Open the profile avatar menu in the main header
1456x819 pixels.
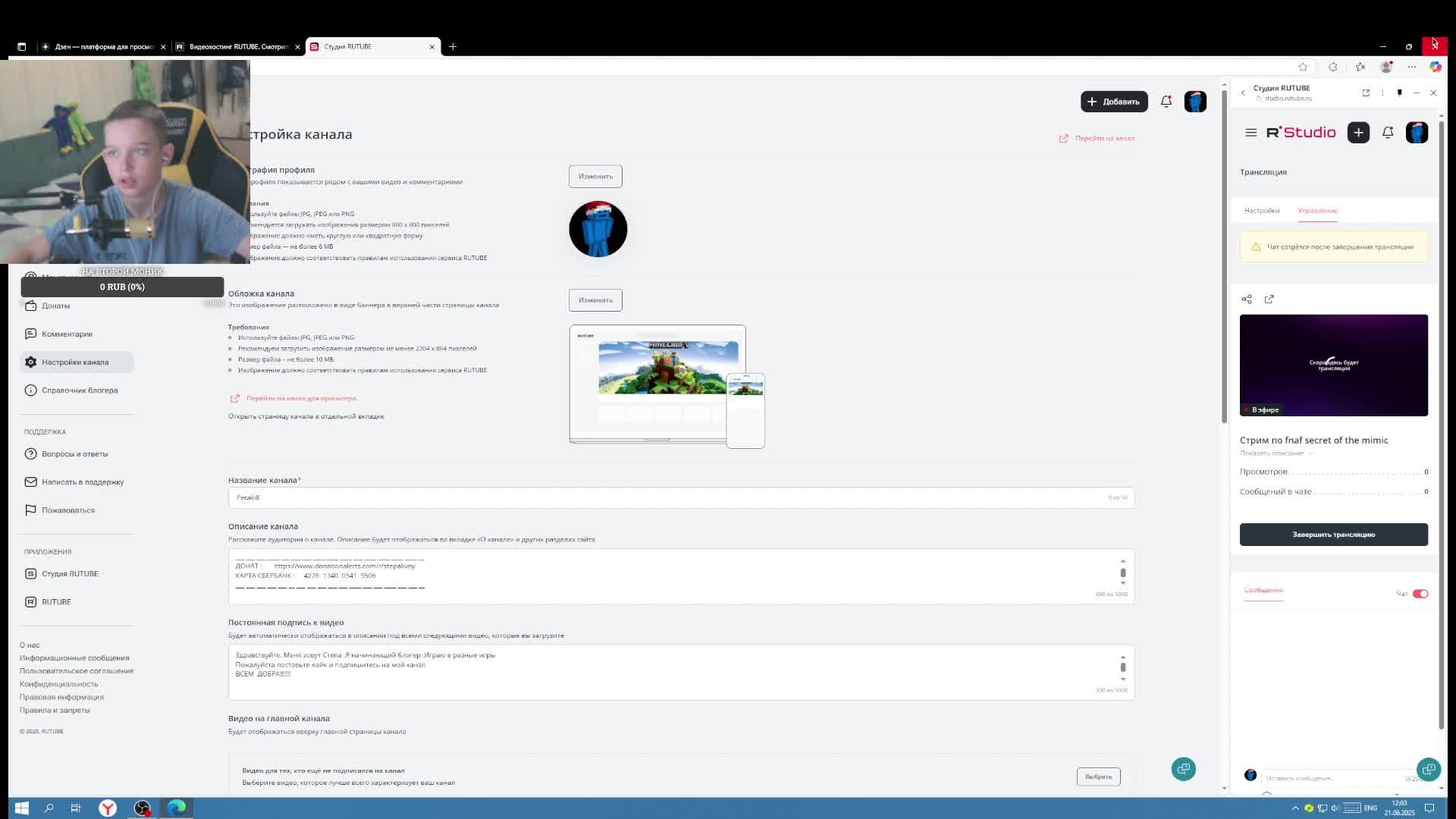coord(1195,101)
